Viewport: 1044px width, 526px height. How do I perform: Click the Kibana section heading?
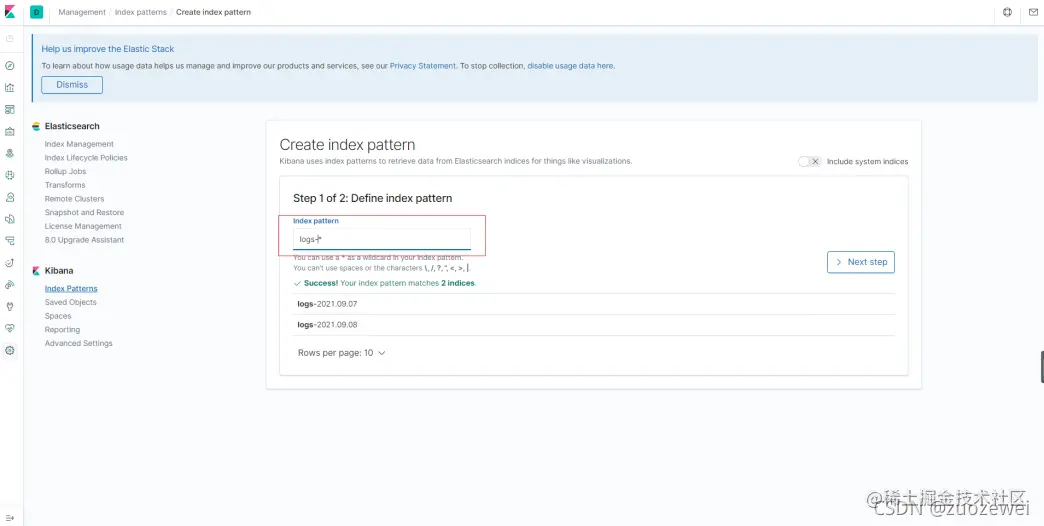tap(59, 271)
